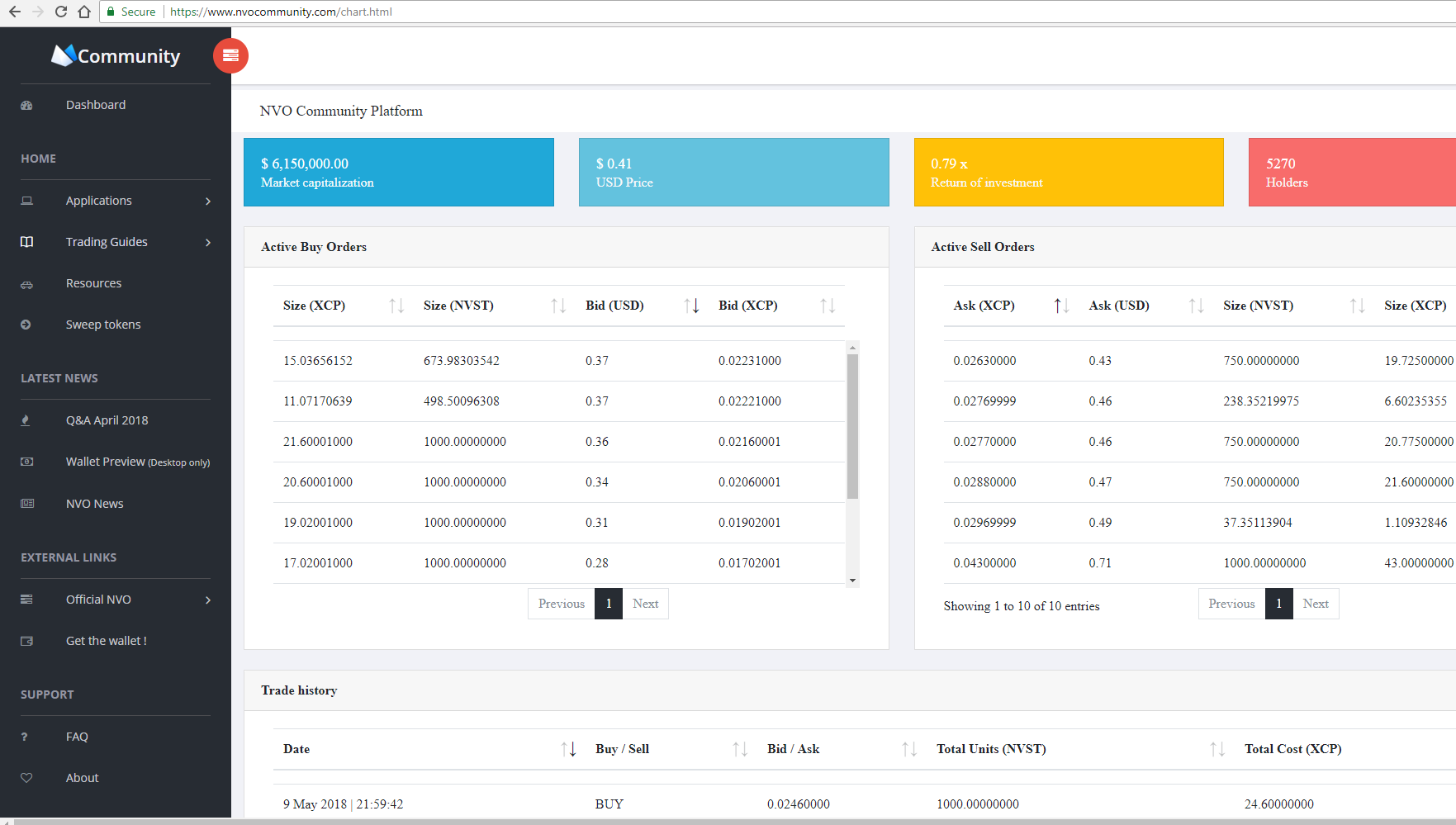Sort buy orders by Bid (USD) arrows
This screenshot has height=825, width=1456.
(x=692, y=306)
